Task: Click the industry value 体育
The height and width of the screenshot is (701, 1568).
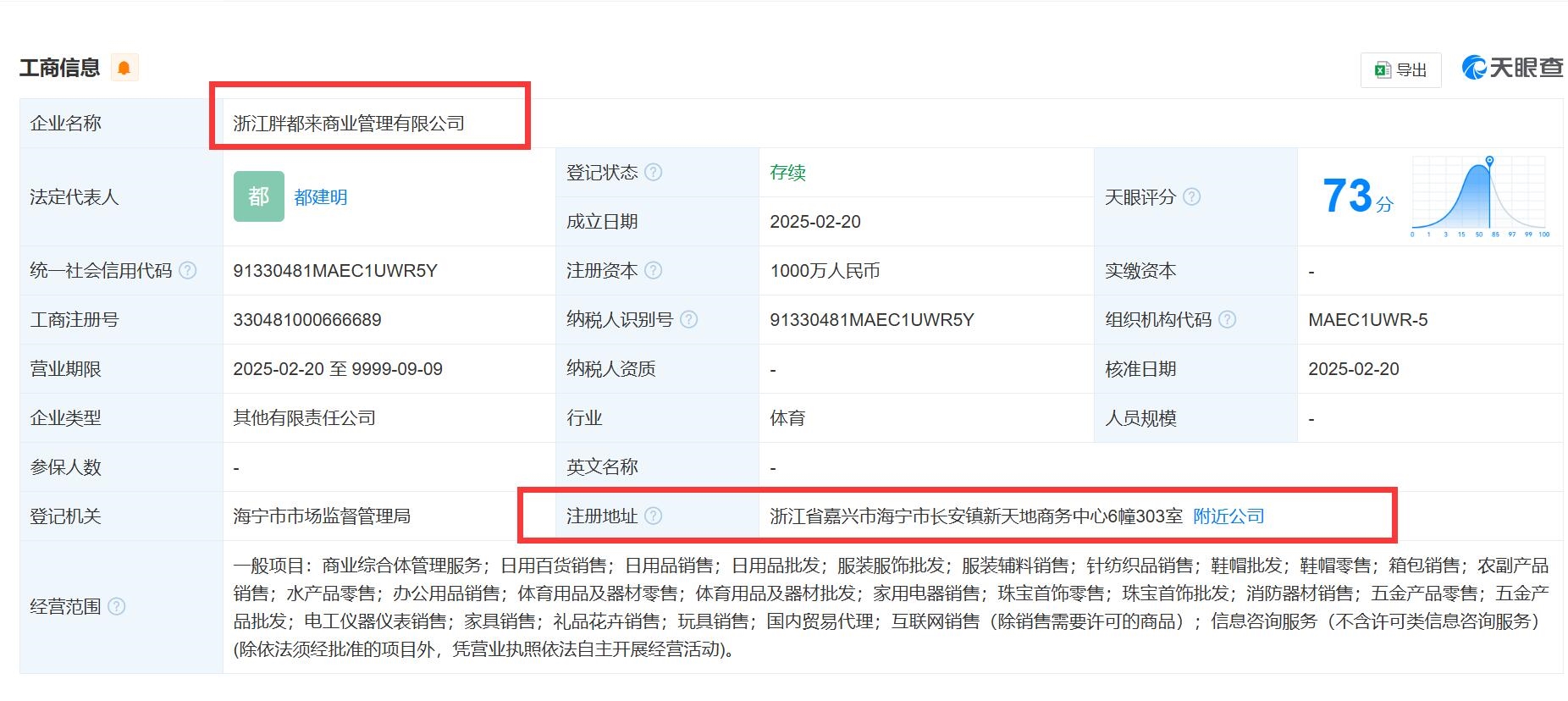Action: pos(787,418)
